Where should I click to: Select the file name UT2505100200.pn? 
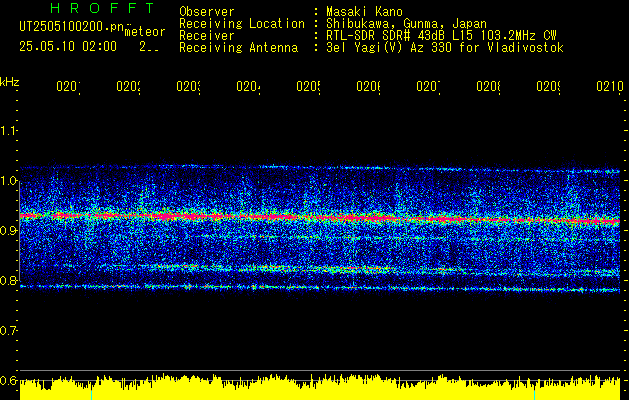[72, 27]
